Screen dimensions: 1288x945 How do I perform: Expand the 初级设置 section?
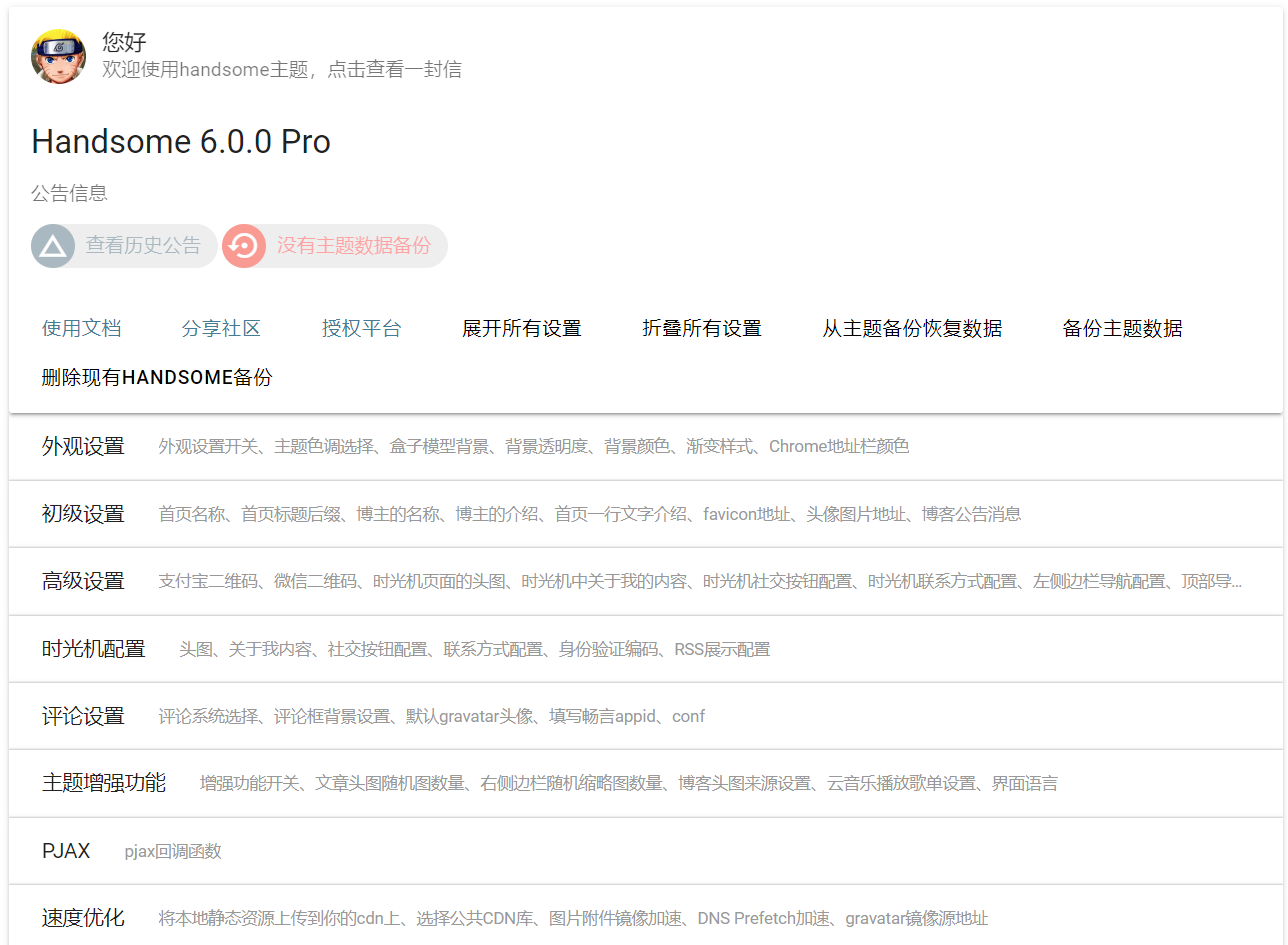coord(645,514)
